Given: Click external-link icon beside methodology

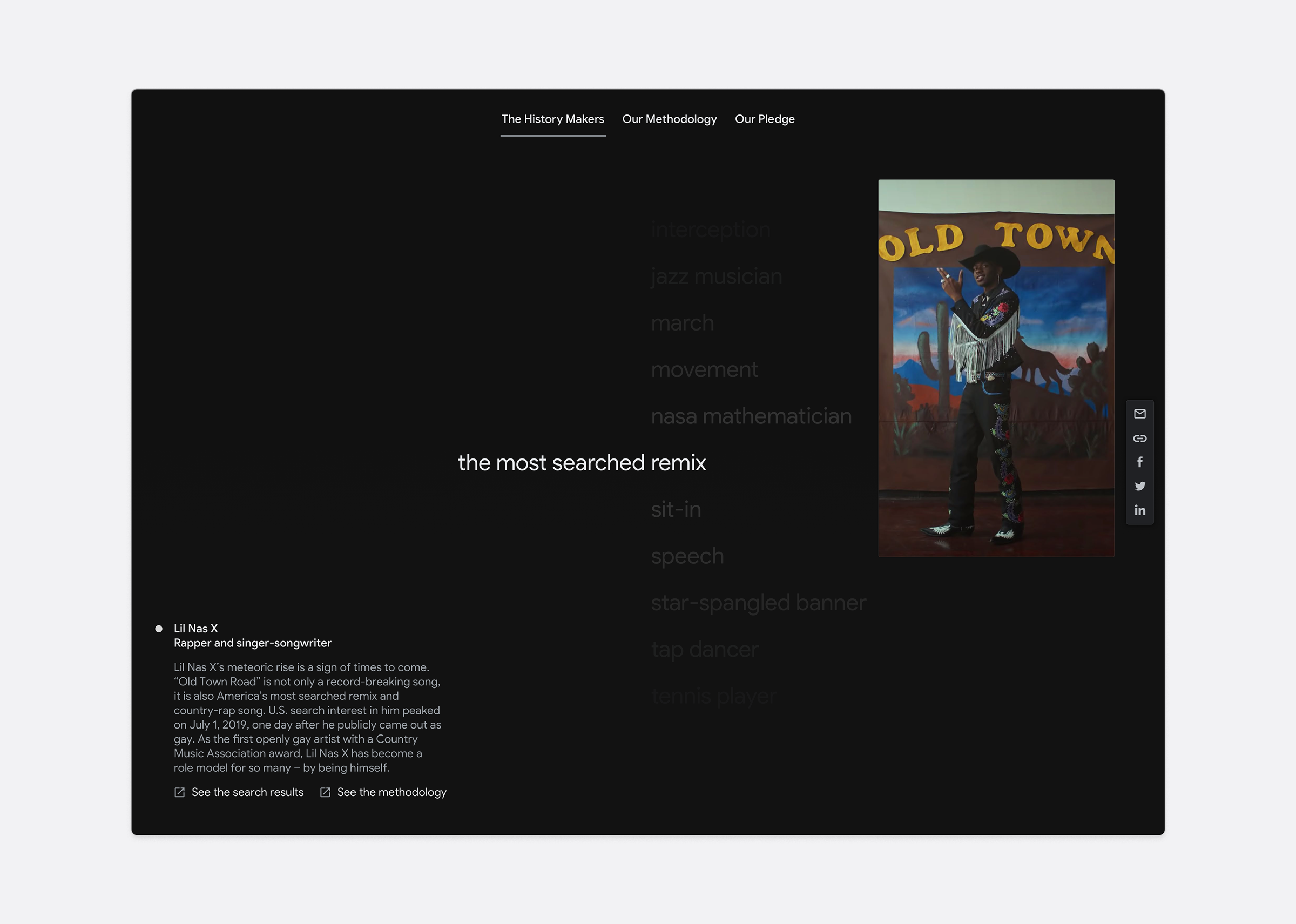Looking at the screenshot, I should tap(325, 792).
